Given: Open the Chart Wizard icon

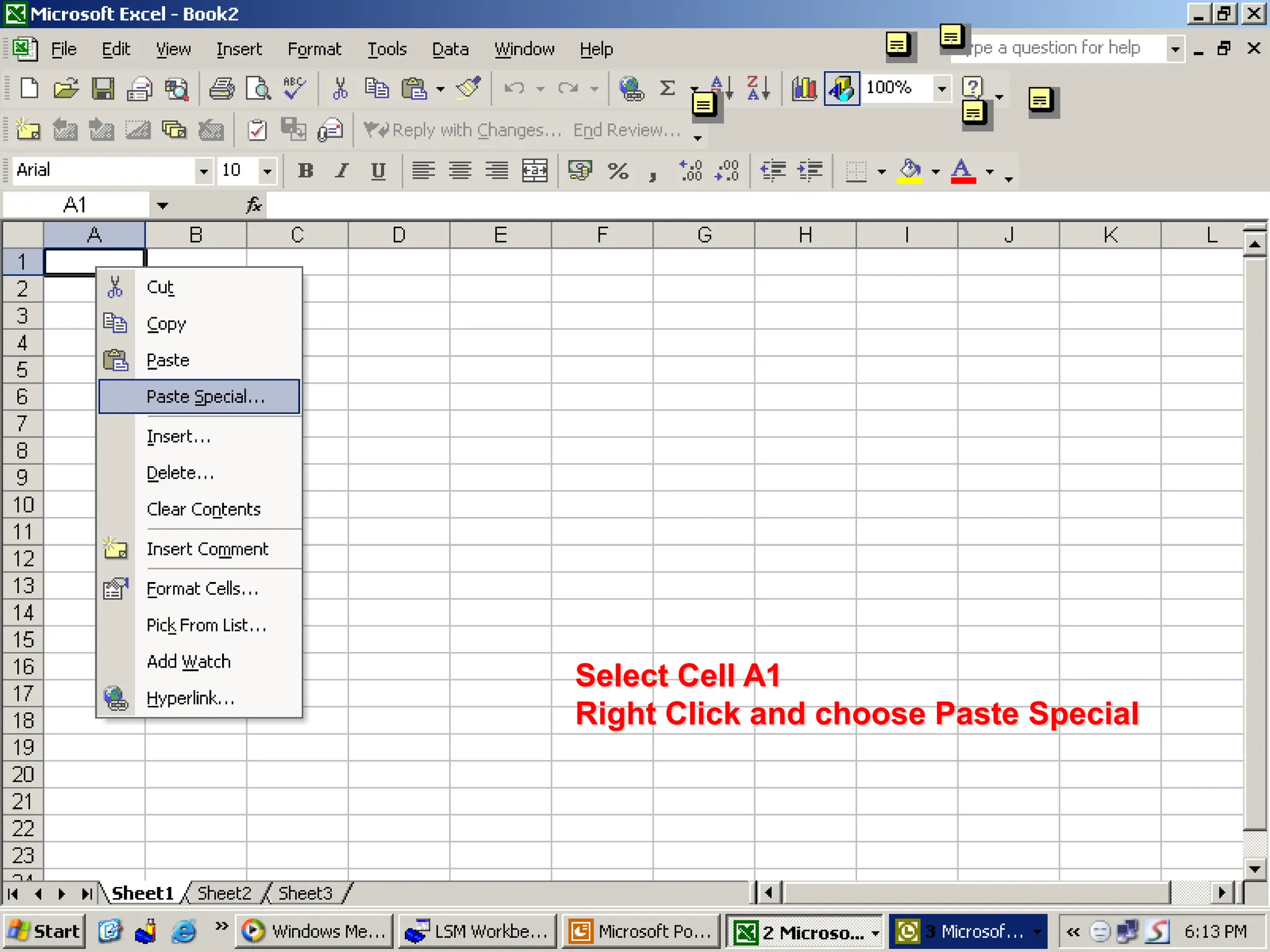Looking at the screenshot, I should [804, 89].
